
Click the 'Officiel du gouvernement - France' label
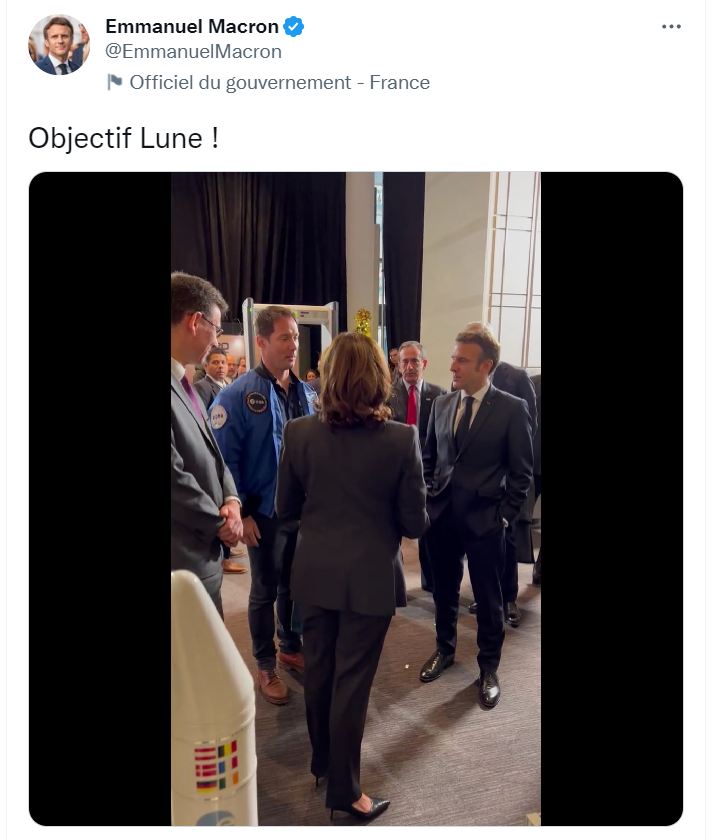tap(280, 82)
